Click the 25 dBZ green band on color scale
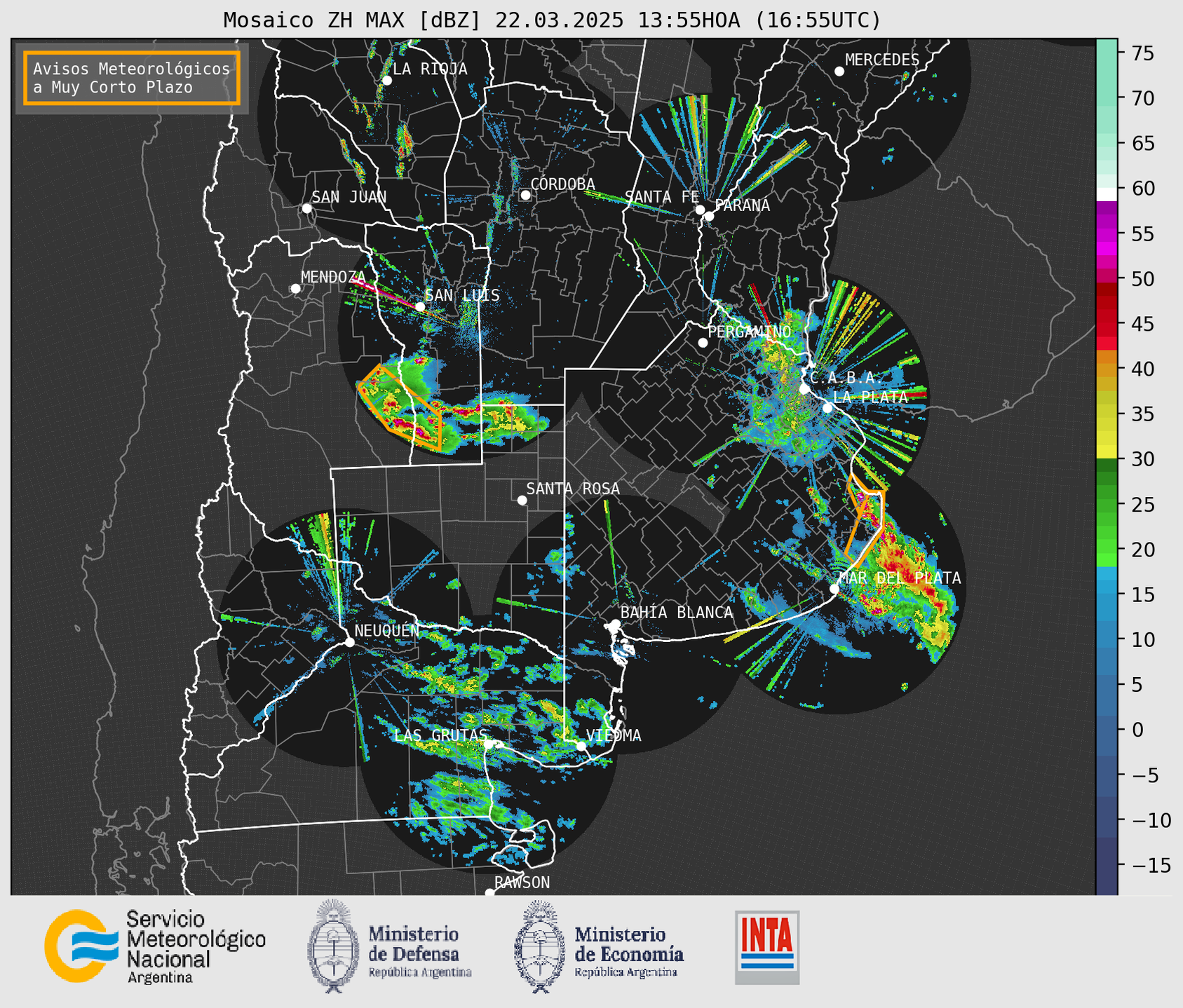1183x1008 pixels. coord(1107,504)
